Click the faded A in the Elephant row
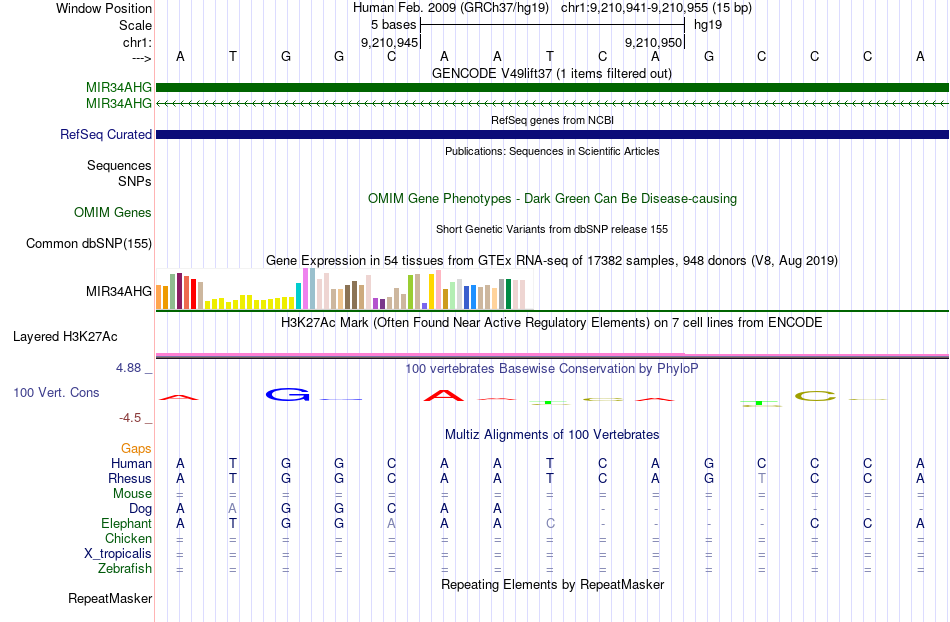The width and height of the screenshot is (950, 622). (x=391, y=523)
